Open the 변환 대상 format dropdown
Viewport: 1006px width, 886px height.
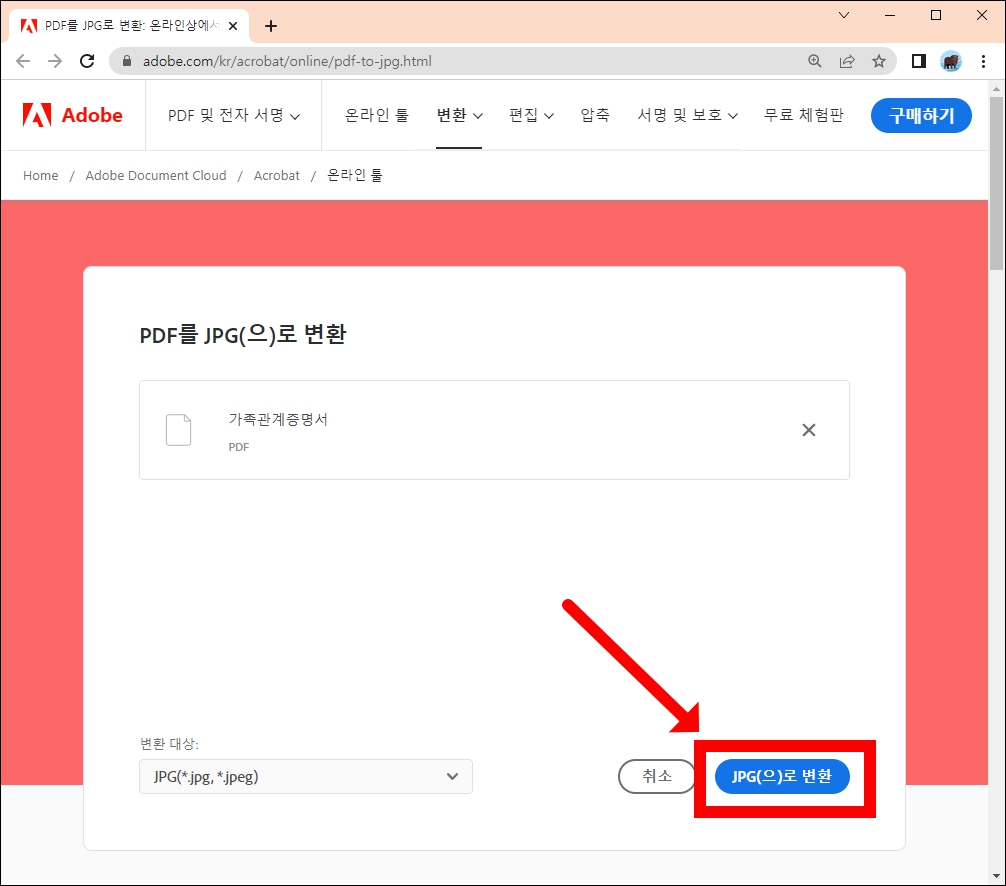pos(305,777)
